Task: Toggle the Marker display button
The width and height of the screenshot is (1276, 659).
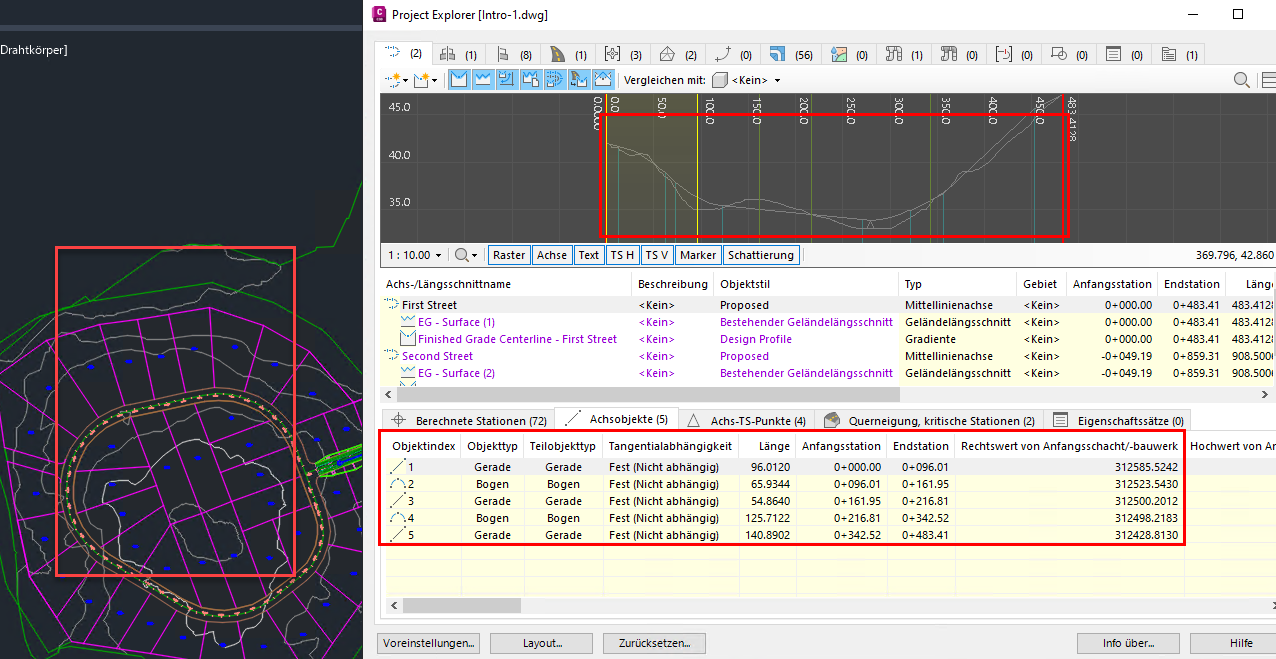Action: tap(697, 255)
